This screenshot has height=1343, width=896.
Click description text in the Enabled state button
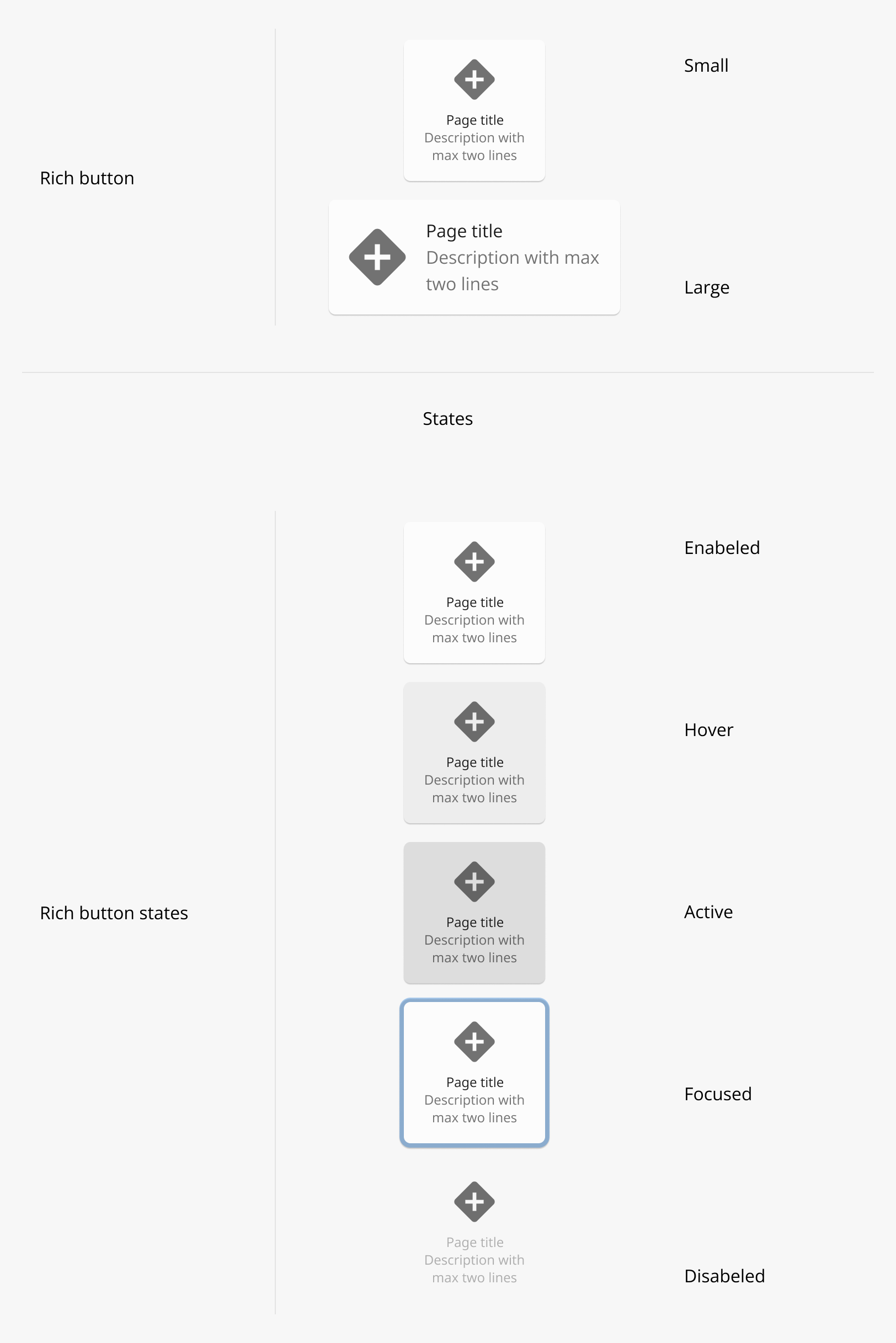coord(474,628)
